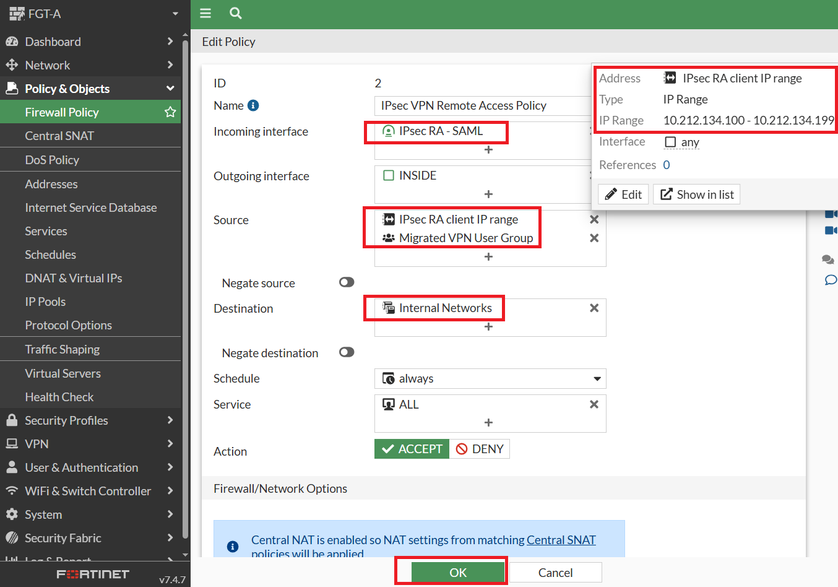This screenshot has width=838, height=587.
Task: Click the User & Authentication person icon
Action: coord(12,467)
